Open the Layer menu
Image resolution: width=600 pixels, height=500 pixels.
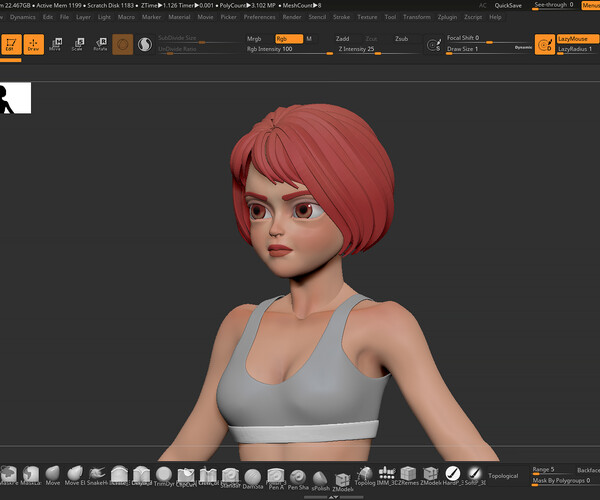83,17
